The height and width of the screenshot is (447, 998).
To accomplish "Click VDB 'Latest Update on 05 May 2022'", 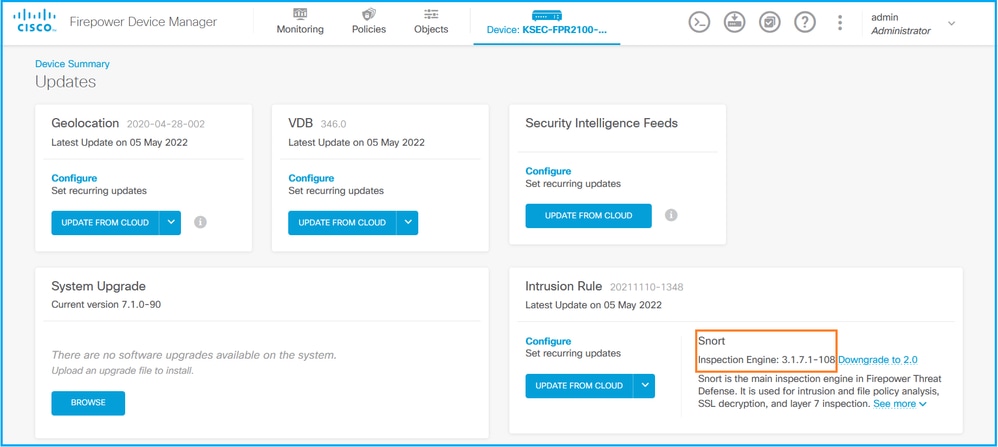I will pos(356,143).
